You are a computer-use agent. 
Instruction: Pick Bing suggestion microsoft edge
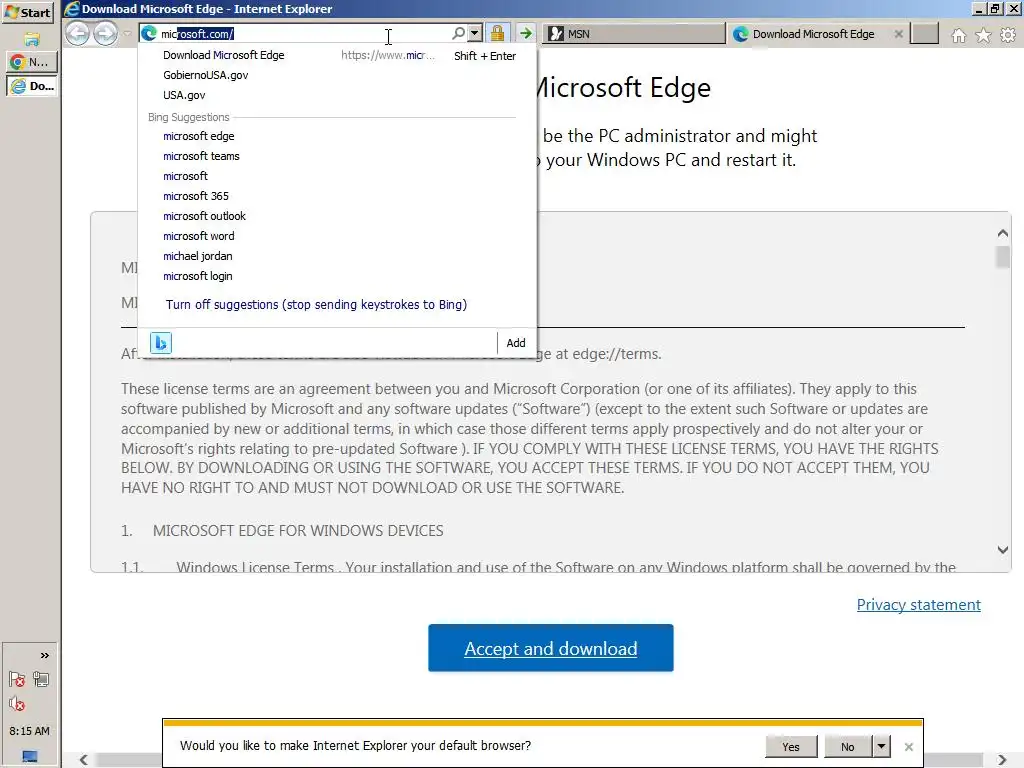pos(339,136)
